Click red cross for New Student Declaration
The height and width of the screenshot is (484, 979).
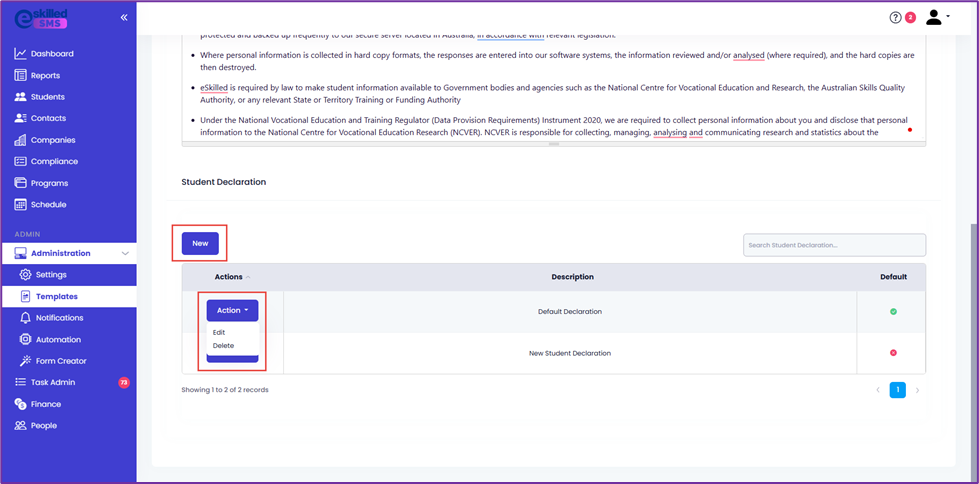point(893,353)
